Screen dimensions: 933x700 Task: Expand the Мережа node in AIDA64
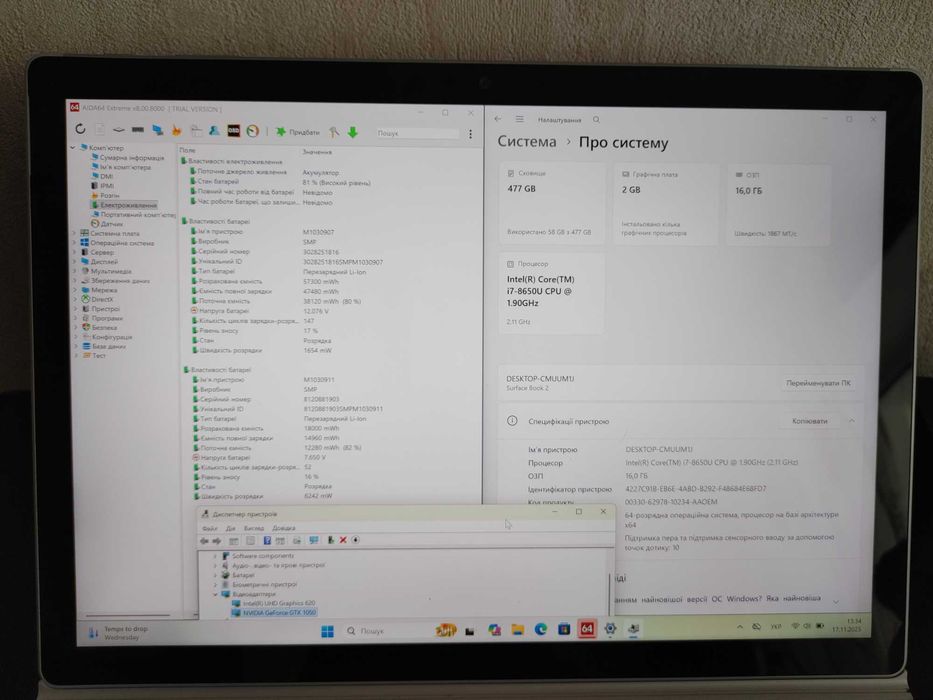click(75, 290)
